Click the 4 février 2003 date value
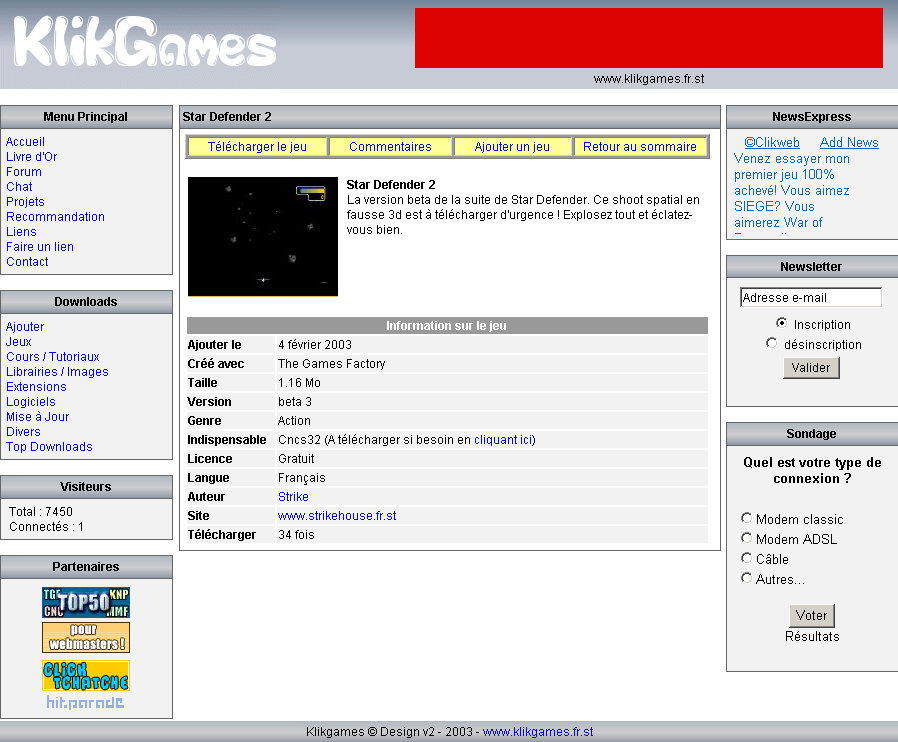Viewport: 898px width, 742px height. click(315, 345)
